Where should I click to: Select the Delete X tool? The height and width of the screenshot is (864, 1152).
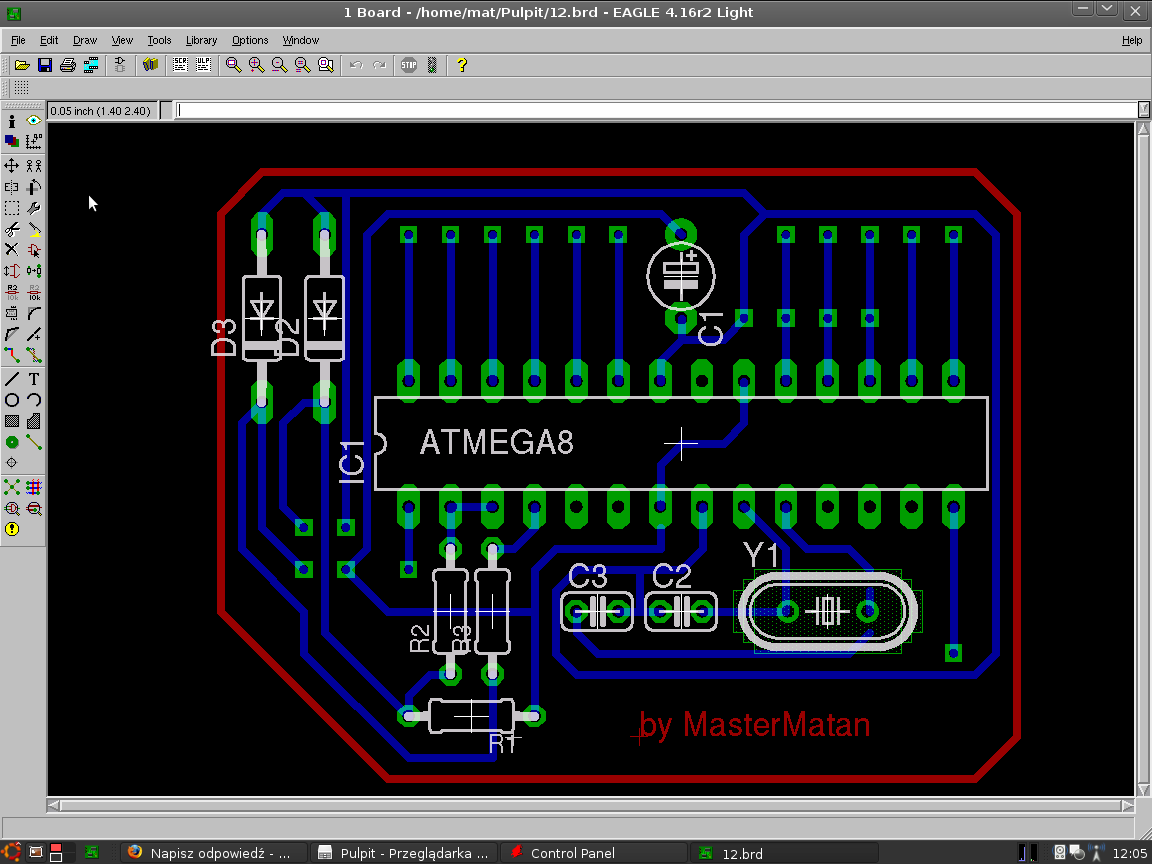click(12, 251)
